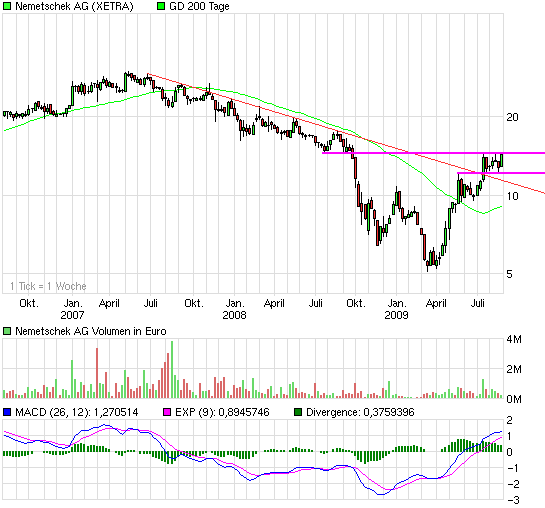545x508 pixels.
Task: Click the '2007' year label
Action: 72,315
